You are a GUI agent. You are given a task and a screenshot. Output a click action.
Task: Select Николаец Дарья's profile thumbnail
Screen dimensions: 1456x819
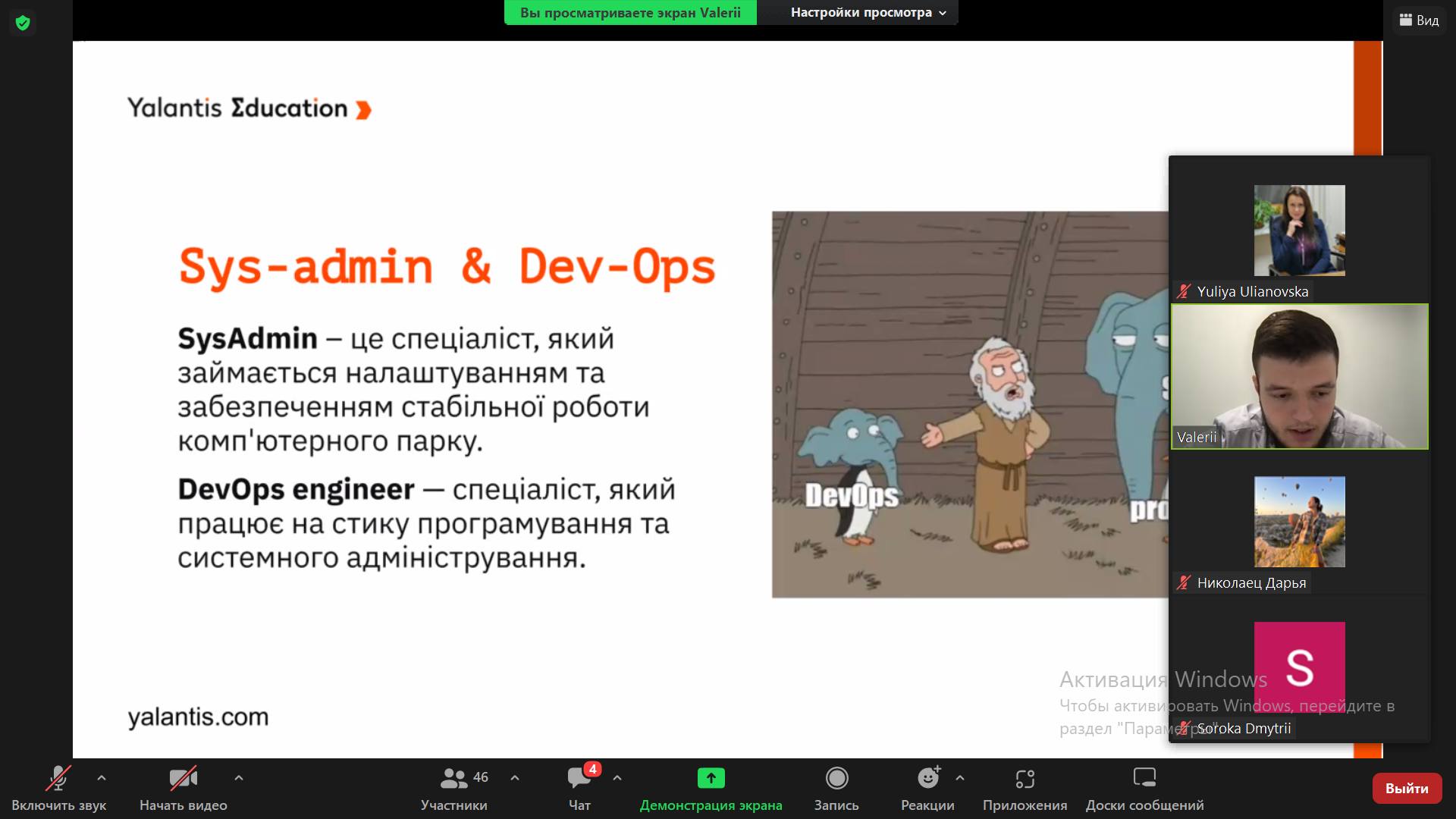click(x=1299, y=521)
